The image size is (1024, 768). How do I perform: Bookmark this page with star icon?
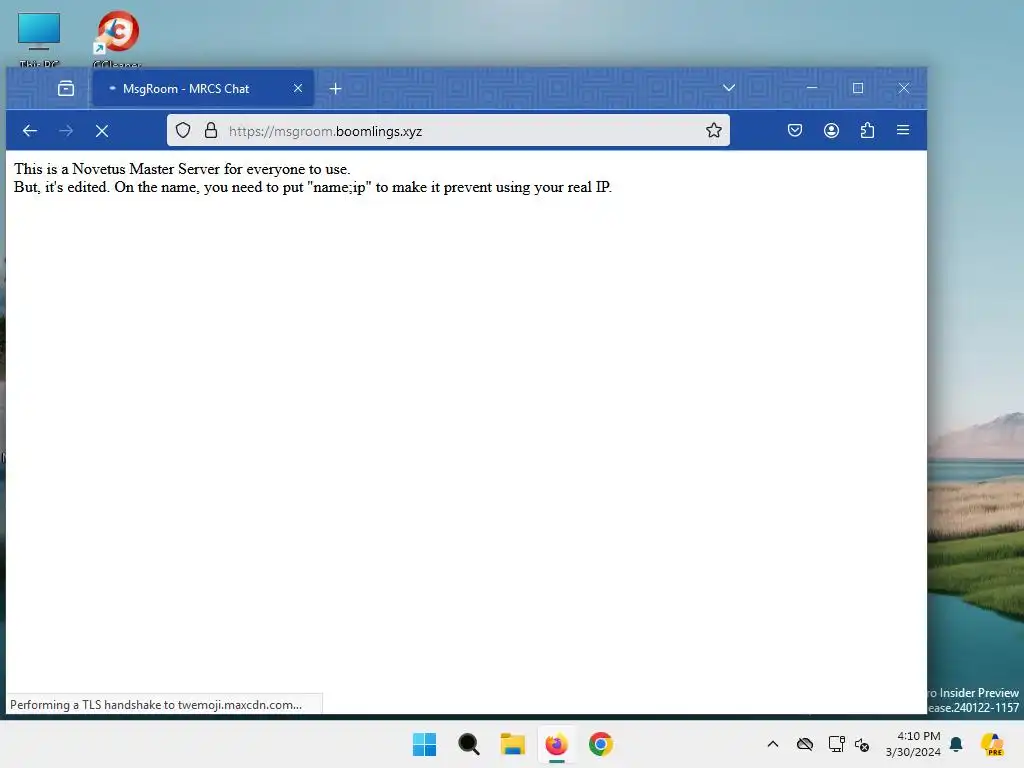(x=713, y=131)
